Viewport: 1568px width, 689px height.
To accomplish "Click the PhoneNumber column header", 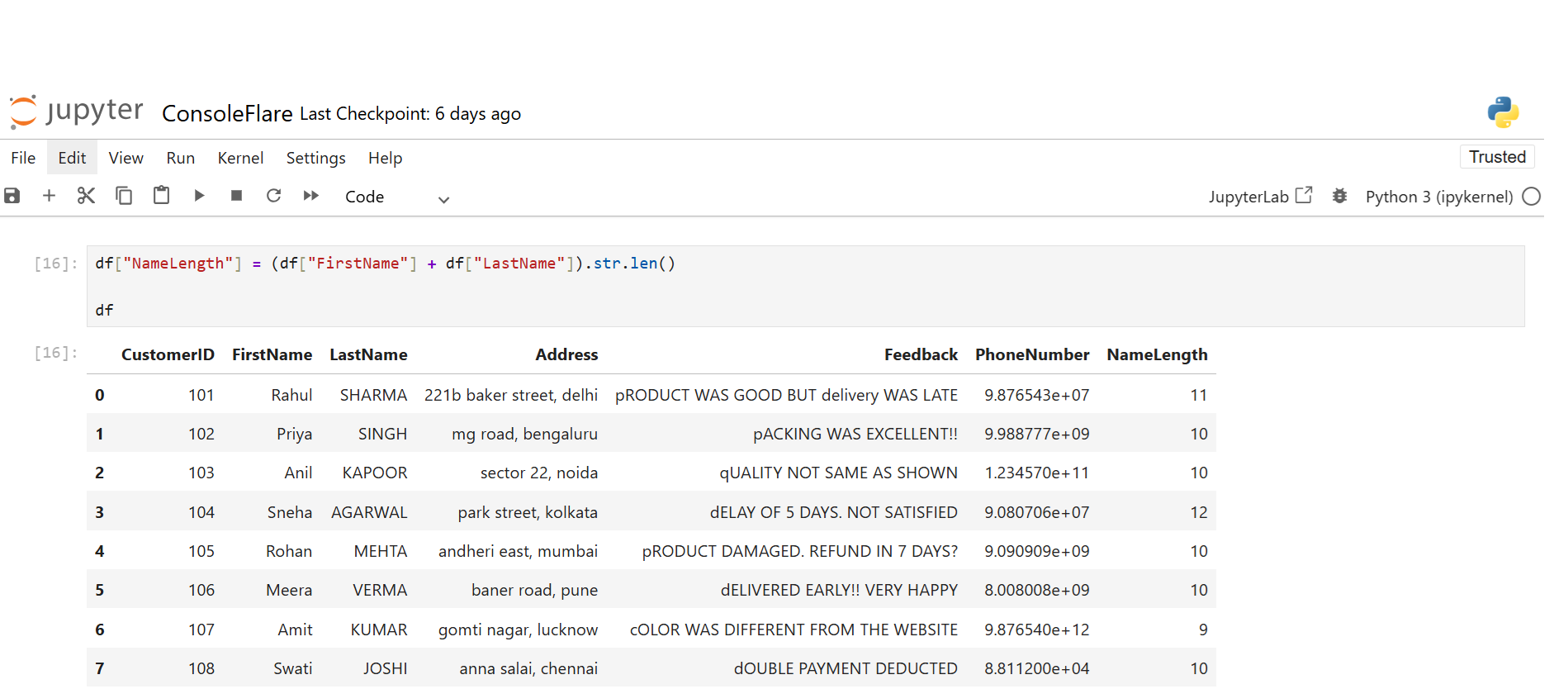I will (x=1032, y=354).
